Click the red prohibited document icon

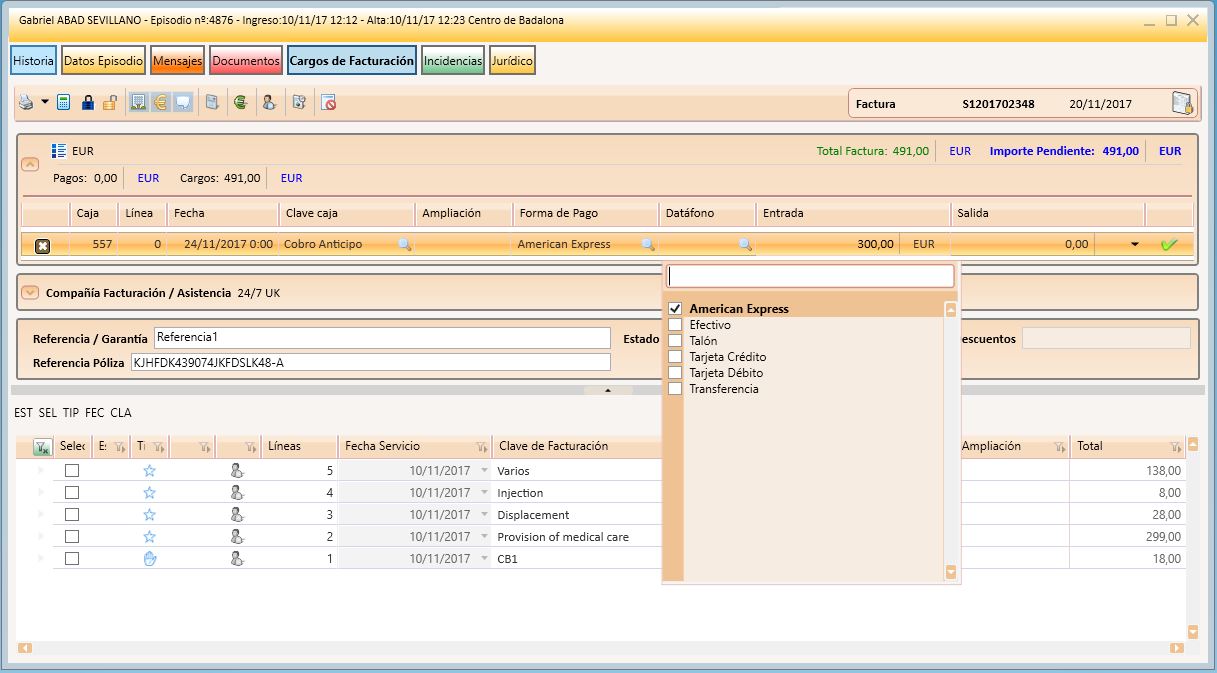(x=328, y=102)
